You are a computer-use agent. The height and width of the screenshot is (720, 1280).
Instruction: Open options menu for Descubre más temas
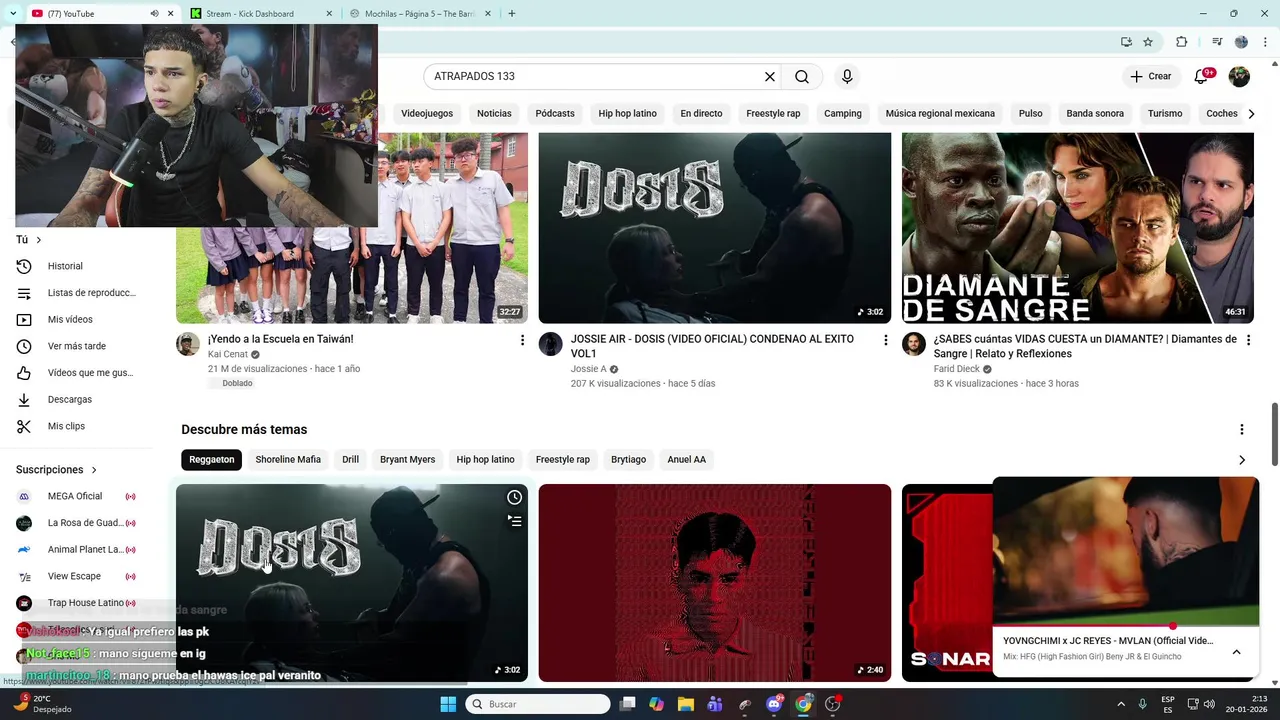coord(1242,430)
